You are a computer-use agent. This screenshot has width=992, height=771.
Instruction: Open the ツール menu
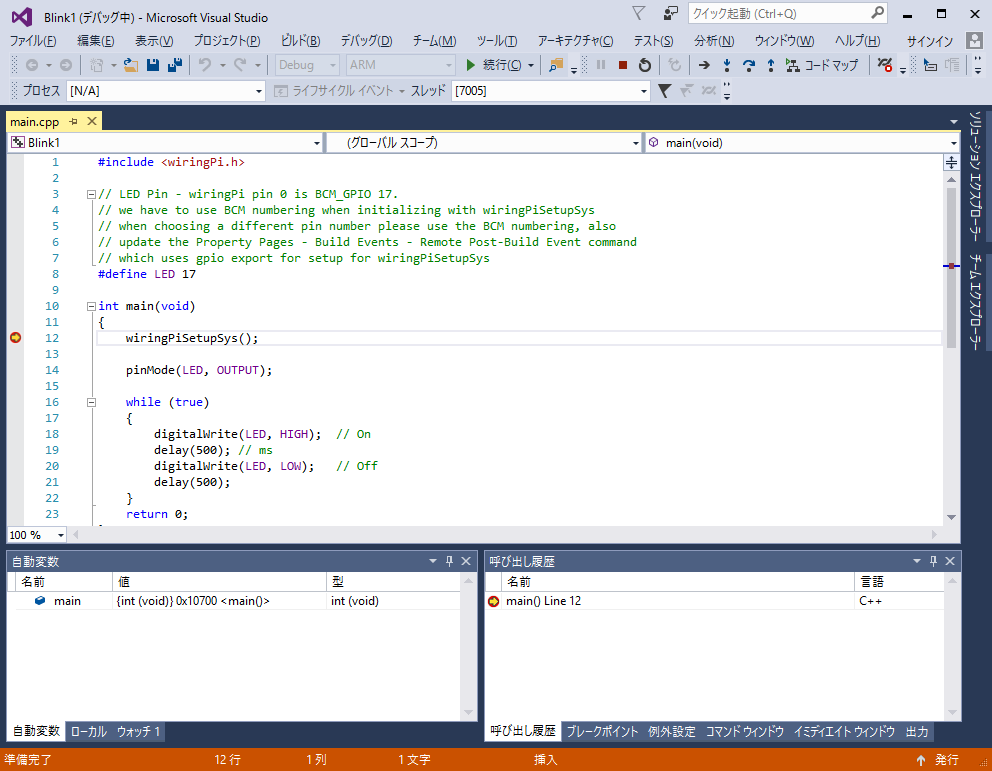point(497,41)
